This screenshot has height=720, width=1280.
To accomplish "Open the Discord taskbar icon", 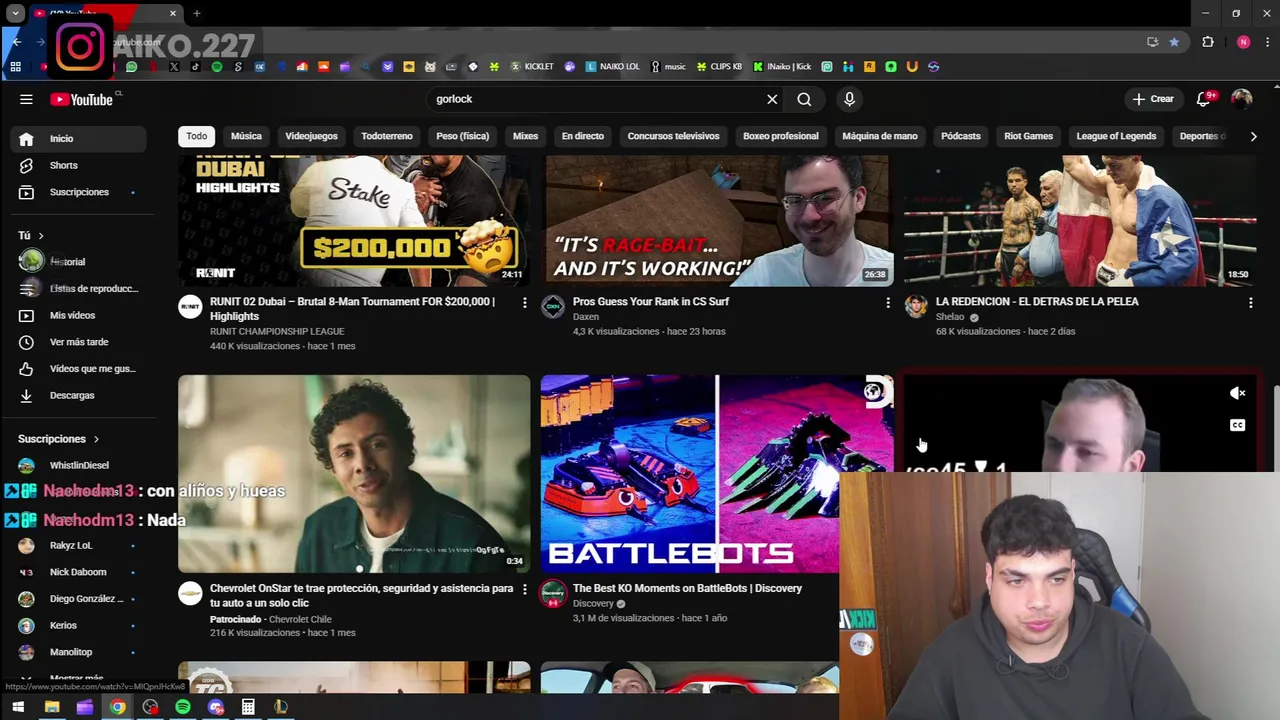I will coord(216,708).
